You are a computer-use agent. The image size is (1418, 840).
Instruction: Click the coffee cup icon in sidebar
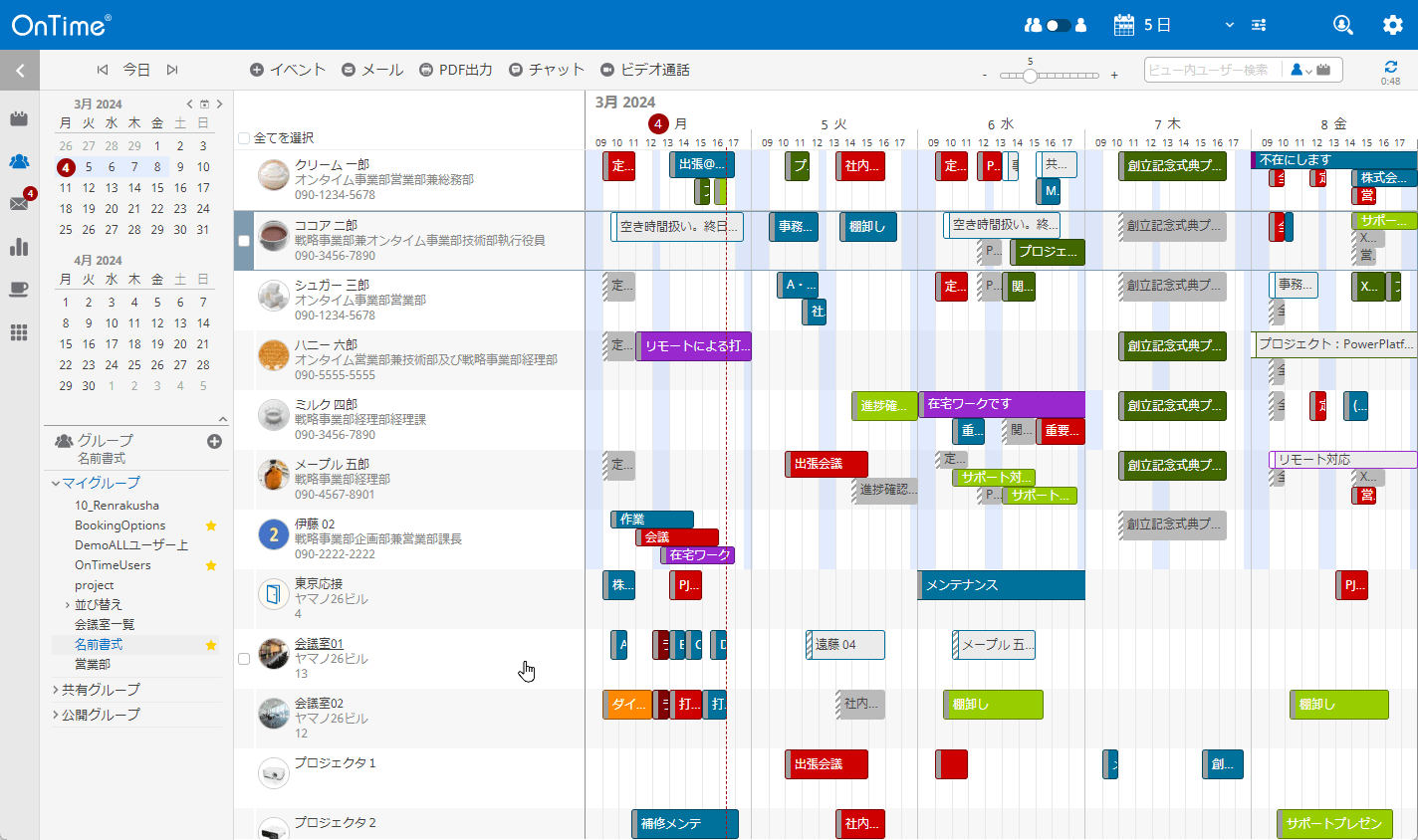pos(18,290)
